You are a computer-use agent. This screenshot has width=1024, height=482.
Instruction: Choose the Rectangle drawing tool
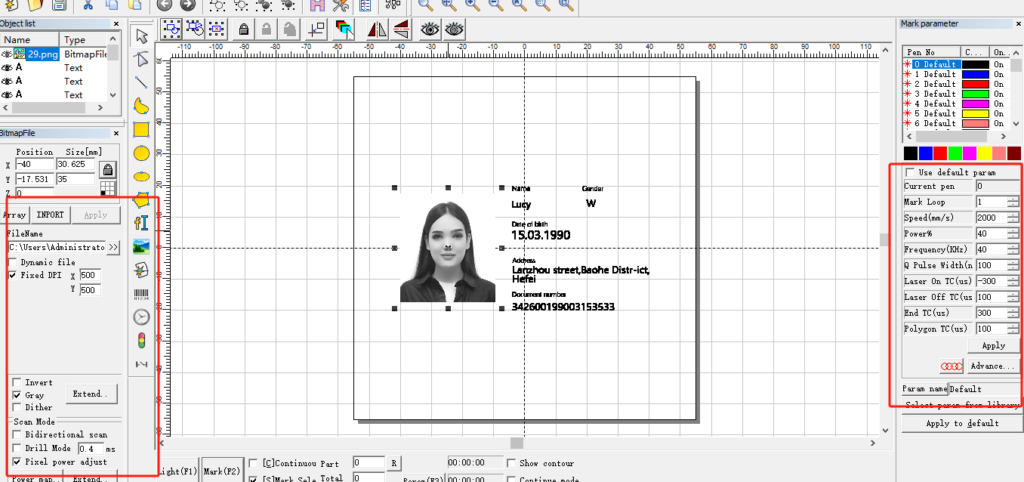click(x=141, y=129)
